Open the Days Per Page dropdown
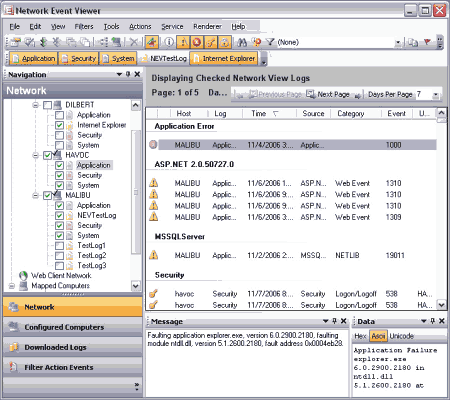This screenshot has height=400, width=450. [435, 95]
